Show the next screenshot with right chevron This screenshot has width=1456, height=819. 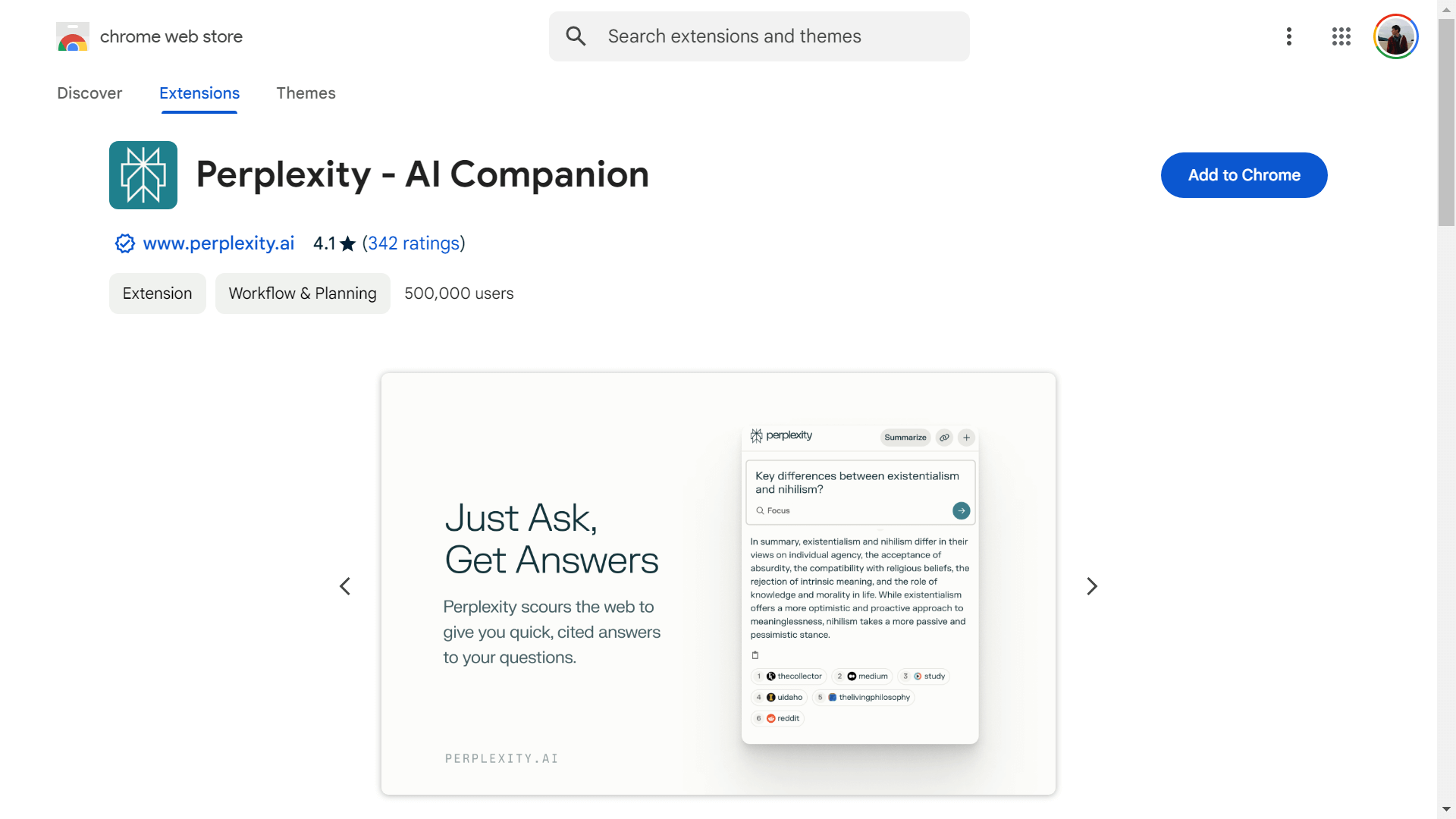tap(1092, 586)
